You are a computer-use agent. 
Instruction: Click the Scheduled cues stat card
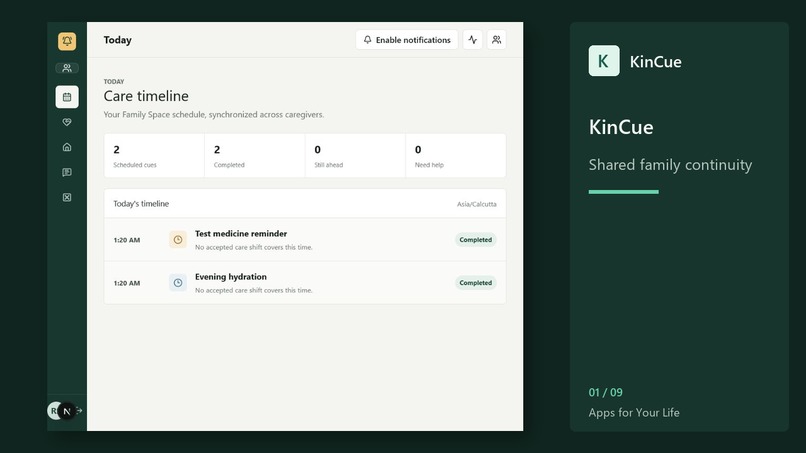click(x=154, y=156)
